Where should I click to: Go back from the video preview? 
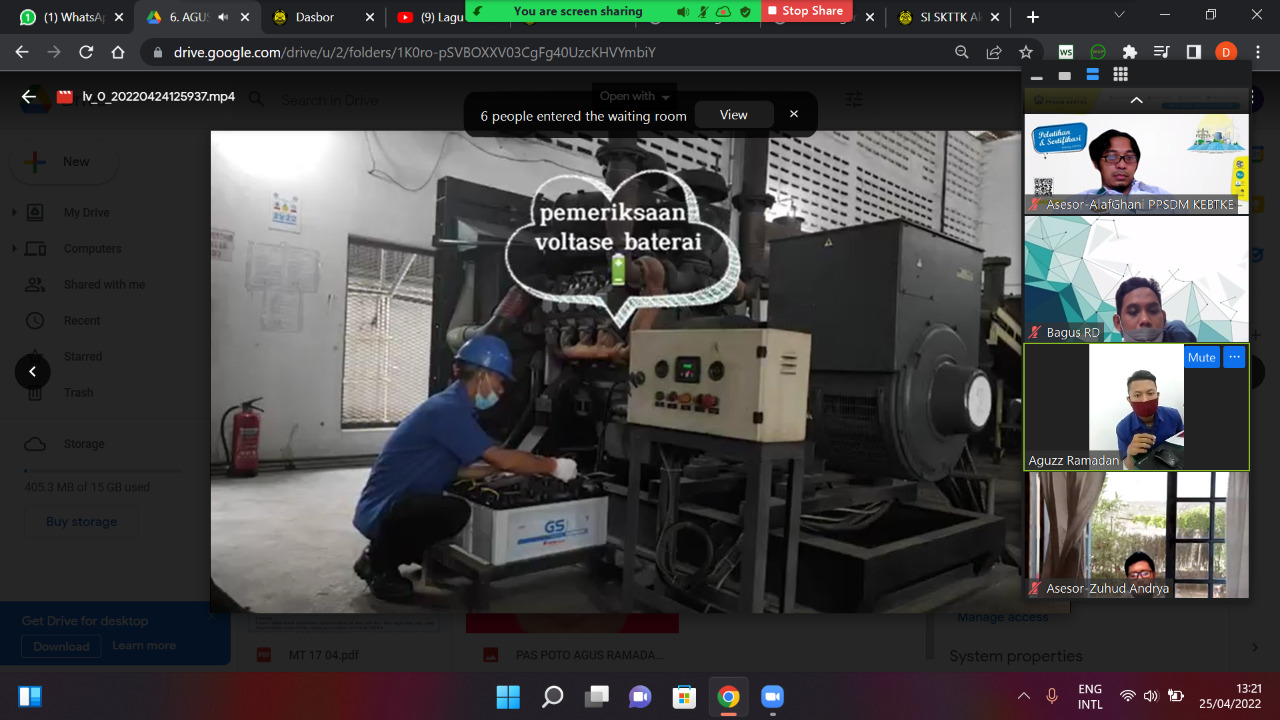[x=29, y=97]
